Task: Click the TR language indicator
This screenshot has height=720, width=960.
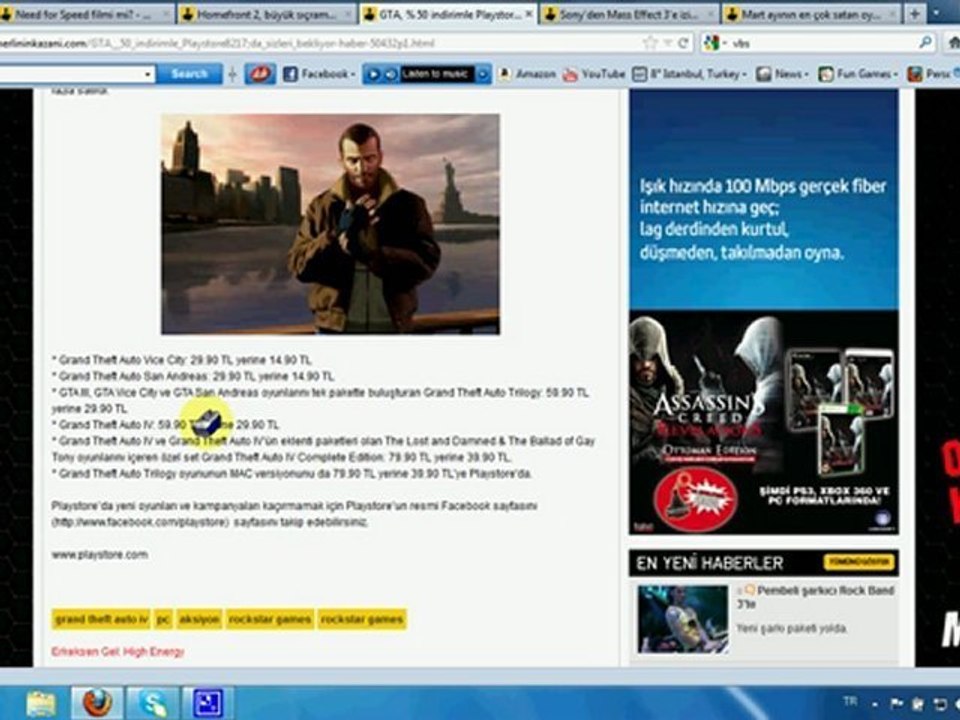Action: (x=850, y=702)
